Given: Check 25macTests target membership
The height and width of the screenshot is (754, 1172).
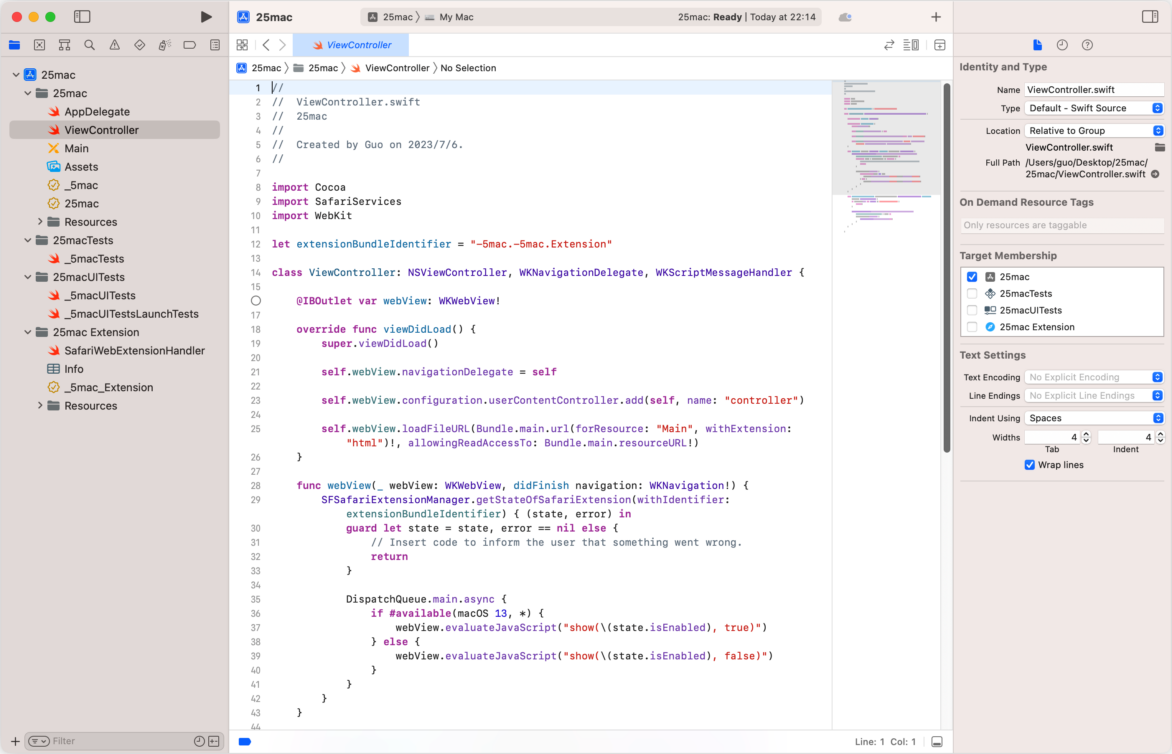Looking at the screenshot, I should [972, 294].
